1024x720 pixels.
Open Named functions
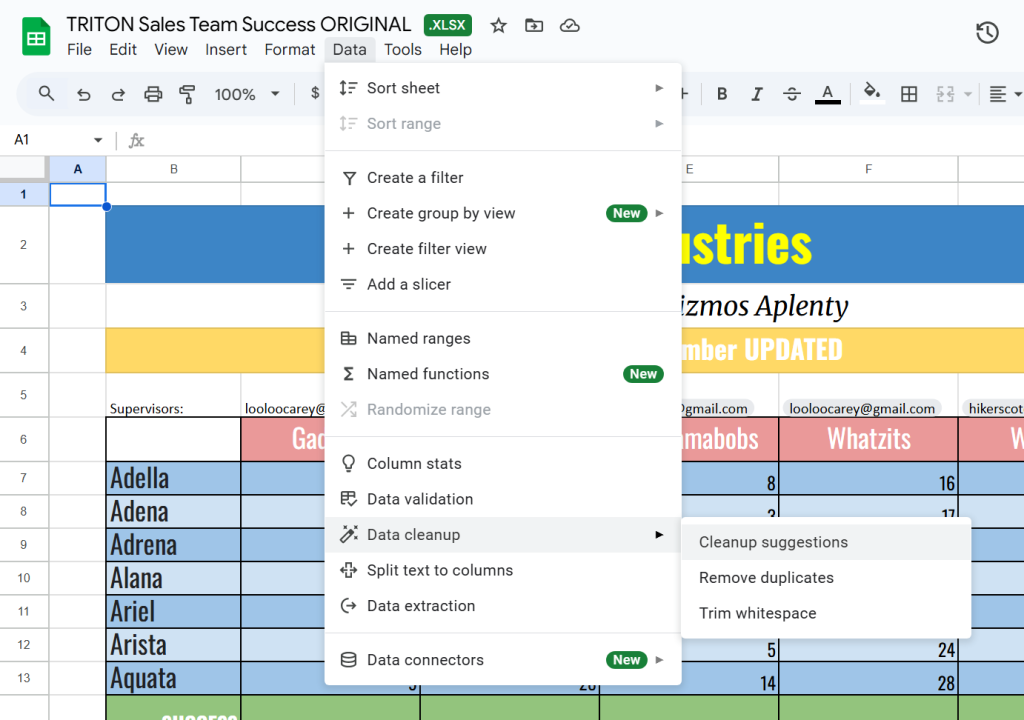pyautogui.click(x=503, y=374)
